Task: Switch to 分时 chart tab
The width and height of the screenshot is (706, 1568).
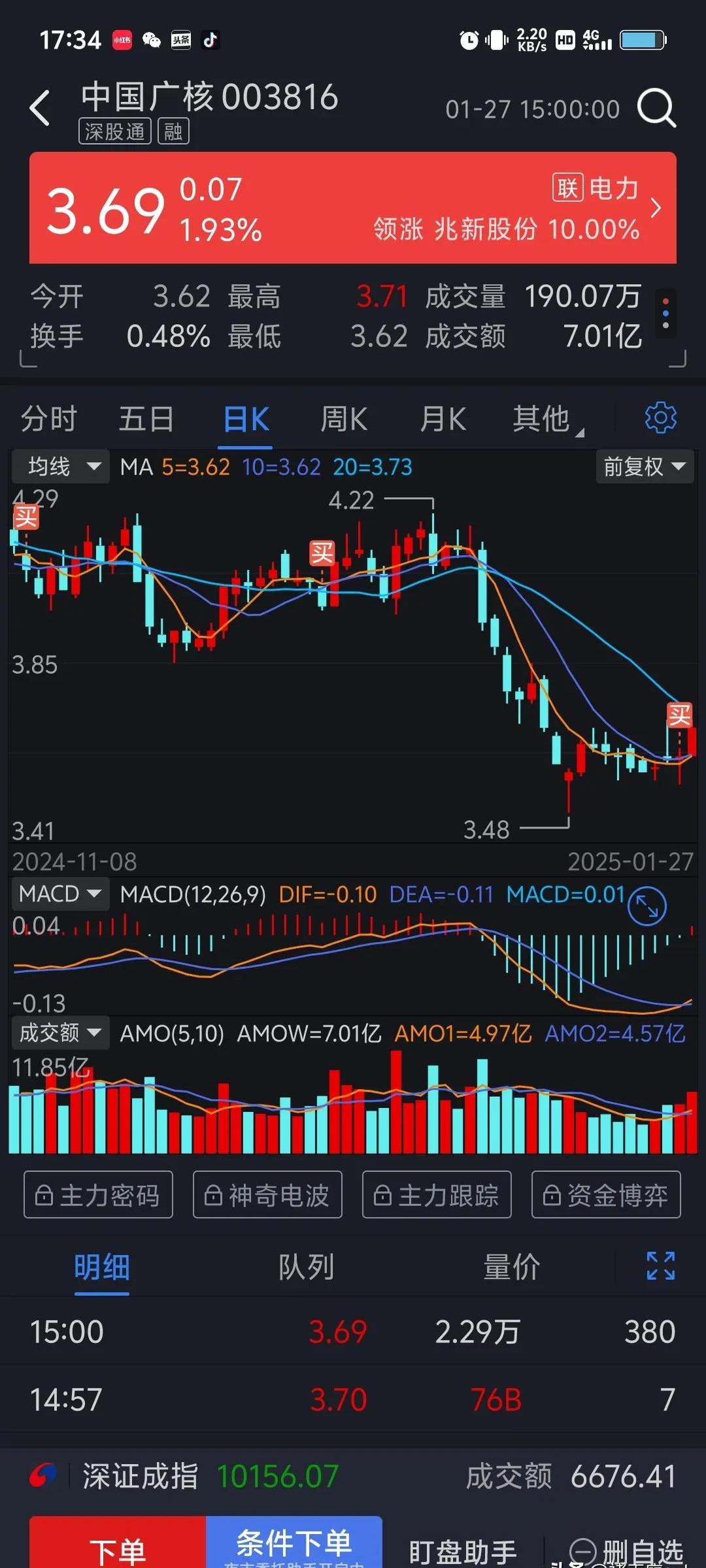Action: pos(49,419)
